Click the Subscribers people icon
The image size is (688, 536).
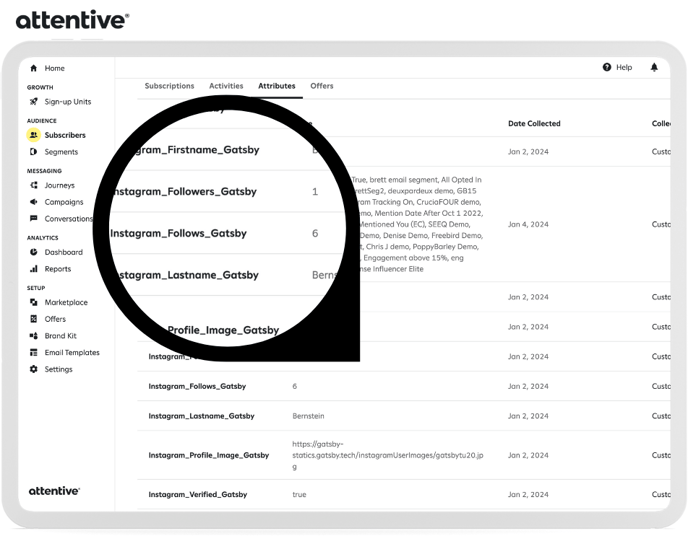pos(33,135)
